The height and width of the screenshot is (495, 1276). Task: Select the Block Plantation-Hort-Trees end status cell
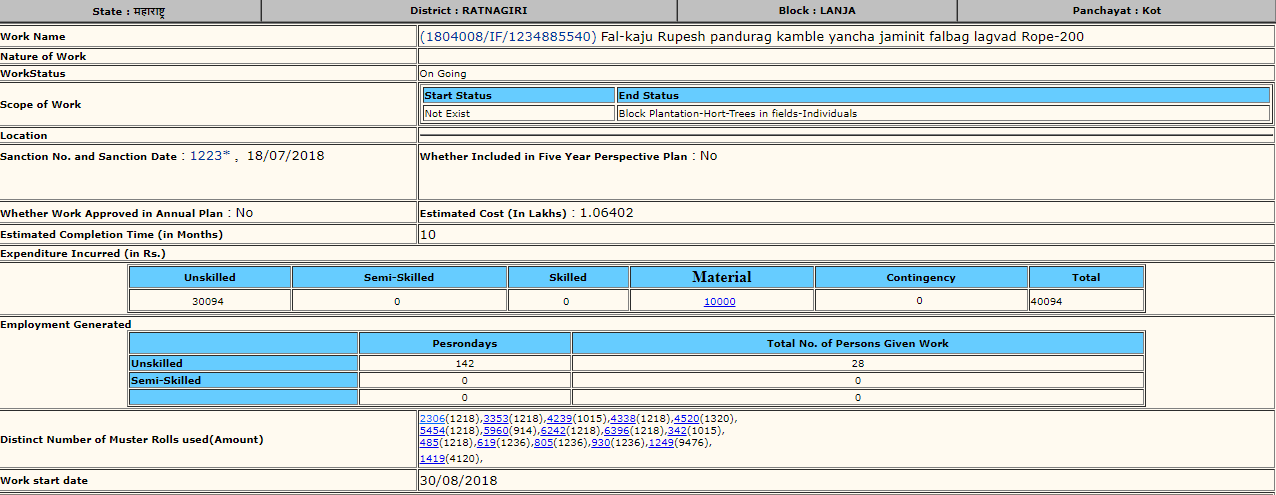[x=943, y=113]
